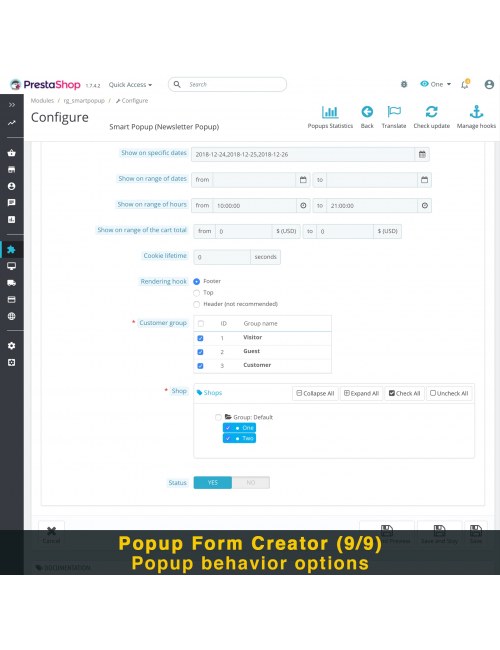
Task: Edit cart total from amount field
Action: coord(244,231)
